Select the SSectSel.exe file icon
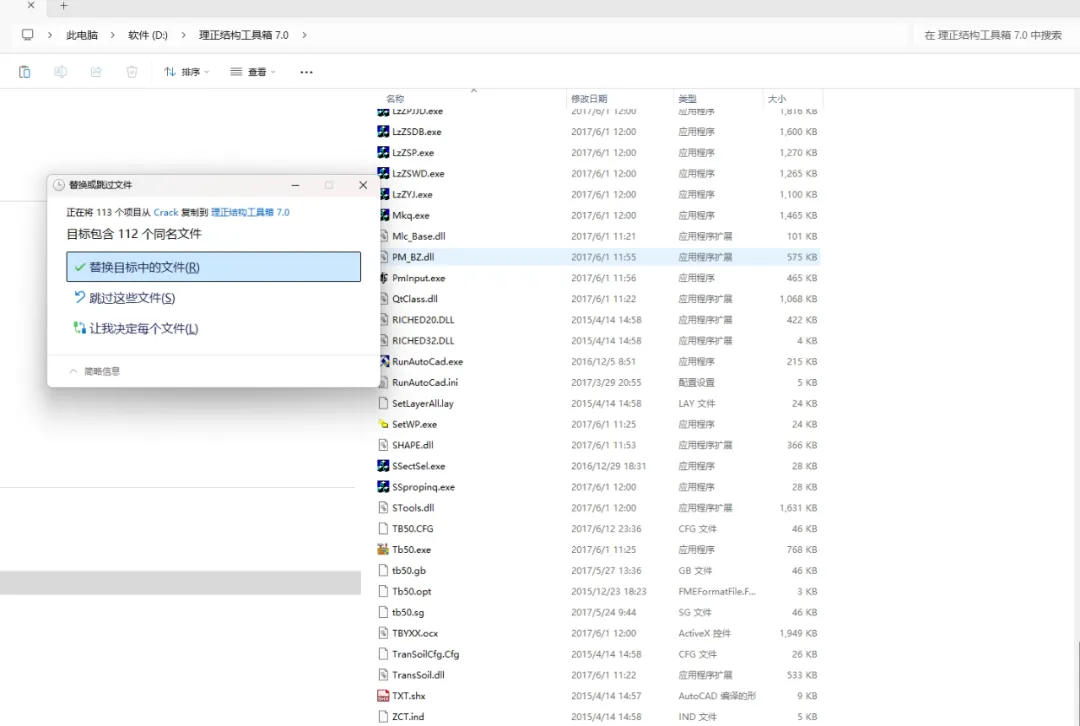Viewport: 1080px width, 726px height. [x=384, y=466]
